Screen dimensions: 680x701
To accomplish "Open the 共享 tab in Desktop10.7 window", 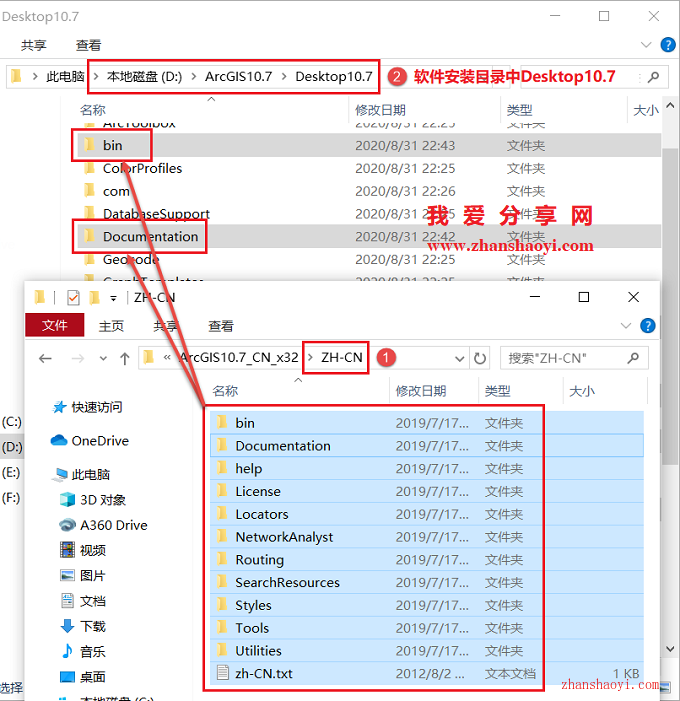I will tap(34, 45).
